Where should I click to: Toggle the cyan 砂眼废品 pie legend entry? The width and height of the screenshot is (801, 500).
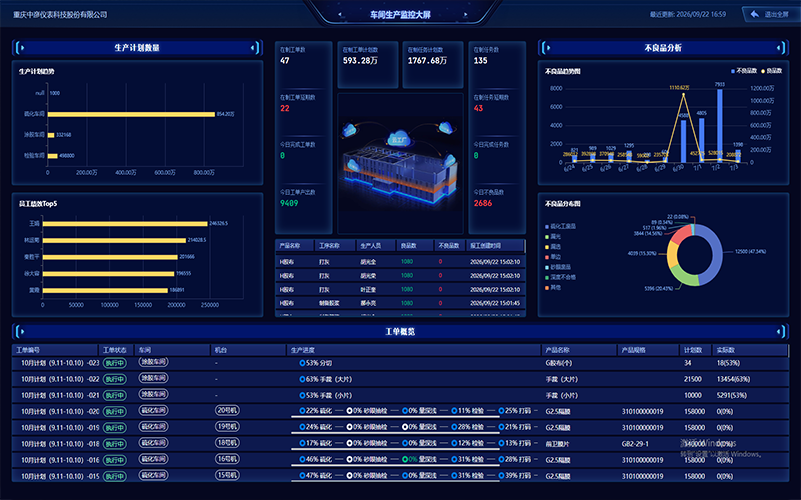coord(558,267)
